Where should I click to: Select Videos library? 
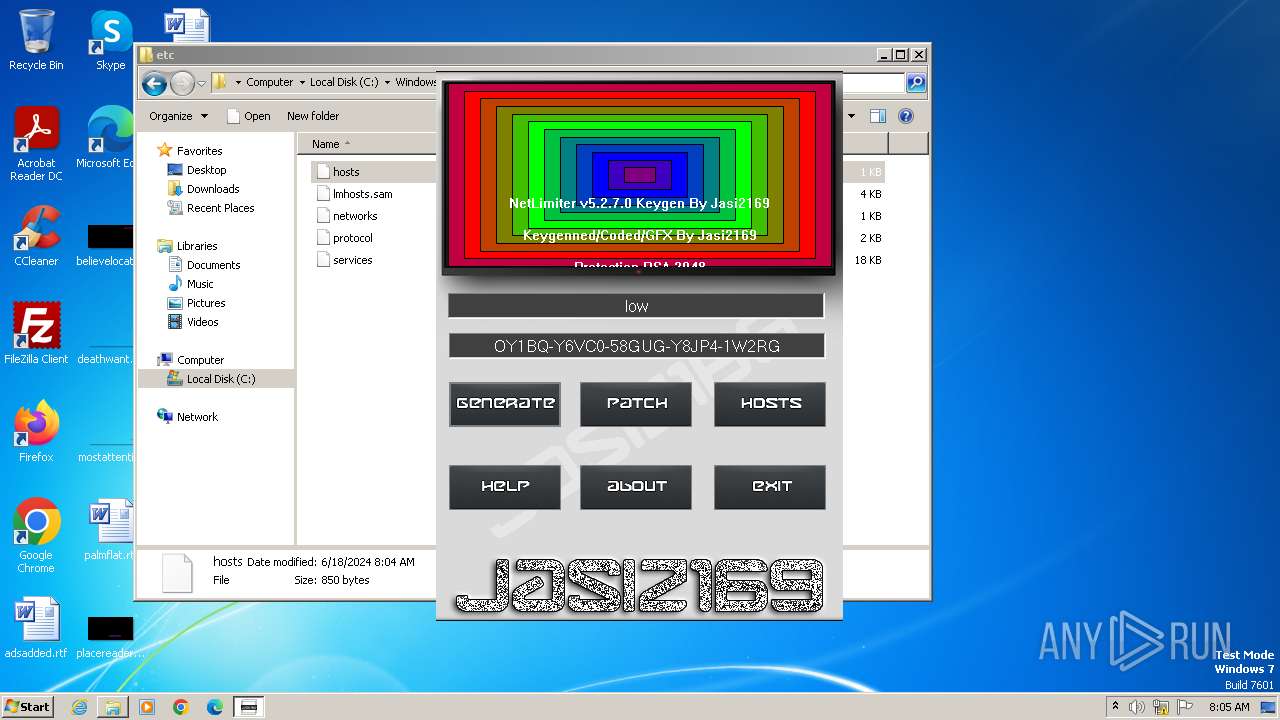202,322
